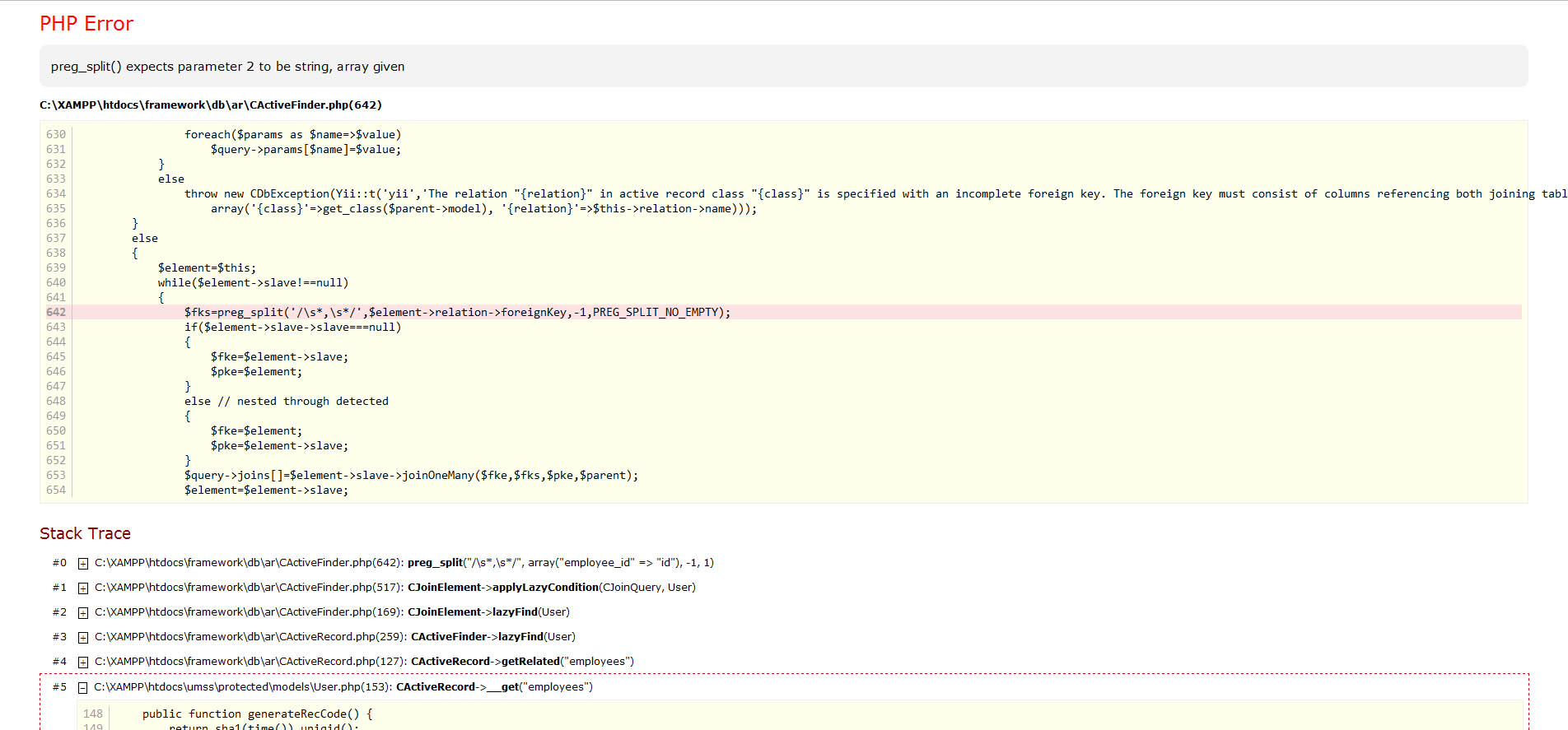Screen dimensions: 1568x730
Task: Click line 654 $element=$element->slave code
Action: [x=266, y=491]
